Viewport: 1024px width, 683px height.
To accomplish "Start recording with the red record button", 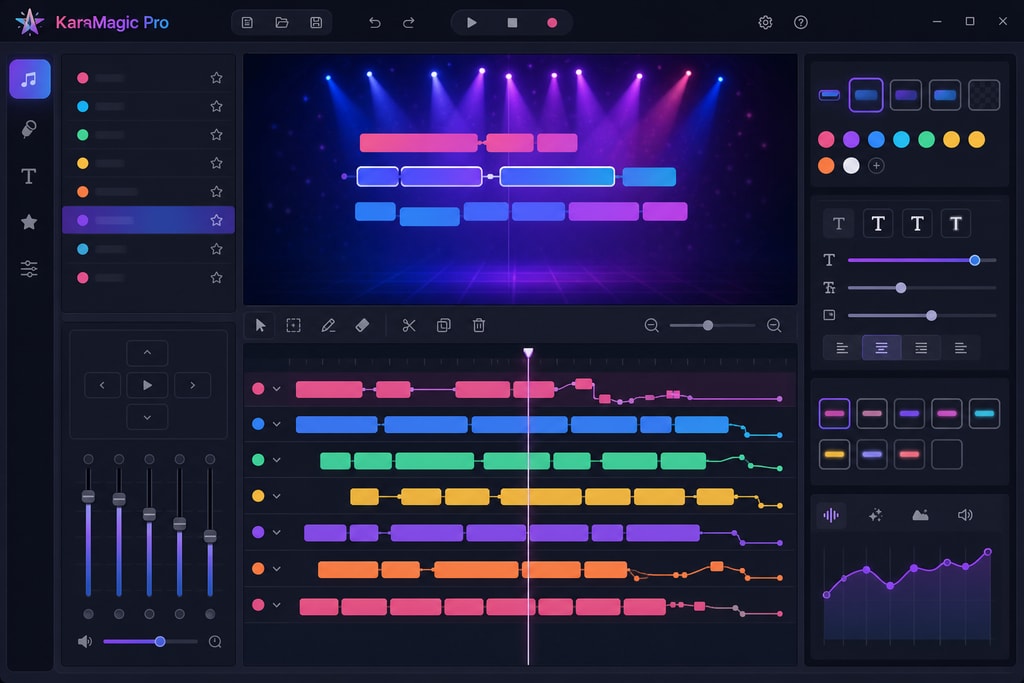I will tap(552, 23).
